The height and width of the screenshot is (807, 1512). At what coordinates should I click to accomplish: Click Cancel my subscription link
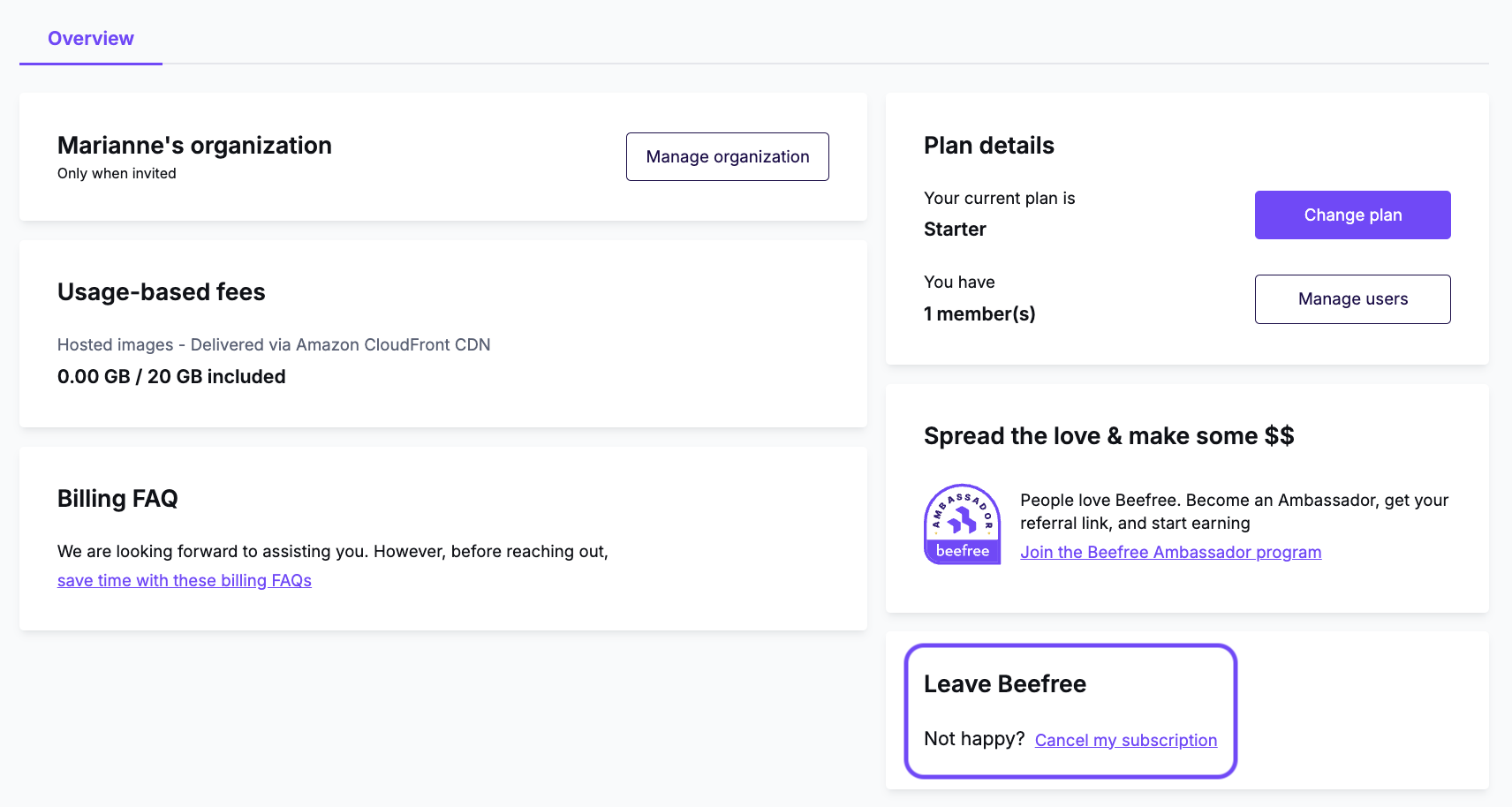point(1126,740)
